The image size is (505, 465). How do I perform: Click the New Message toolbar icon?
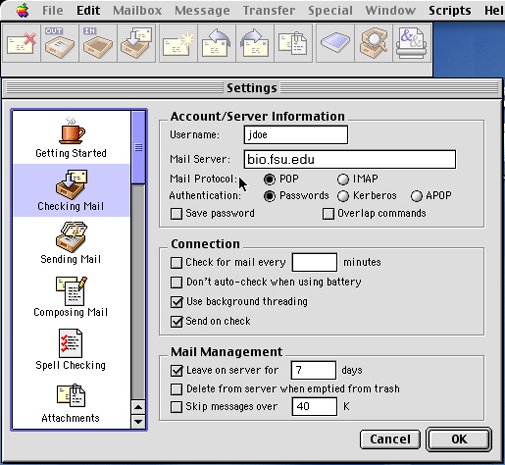tap(178, 43)
